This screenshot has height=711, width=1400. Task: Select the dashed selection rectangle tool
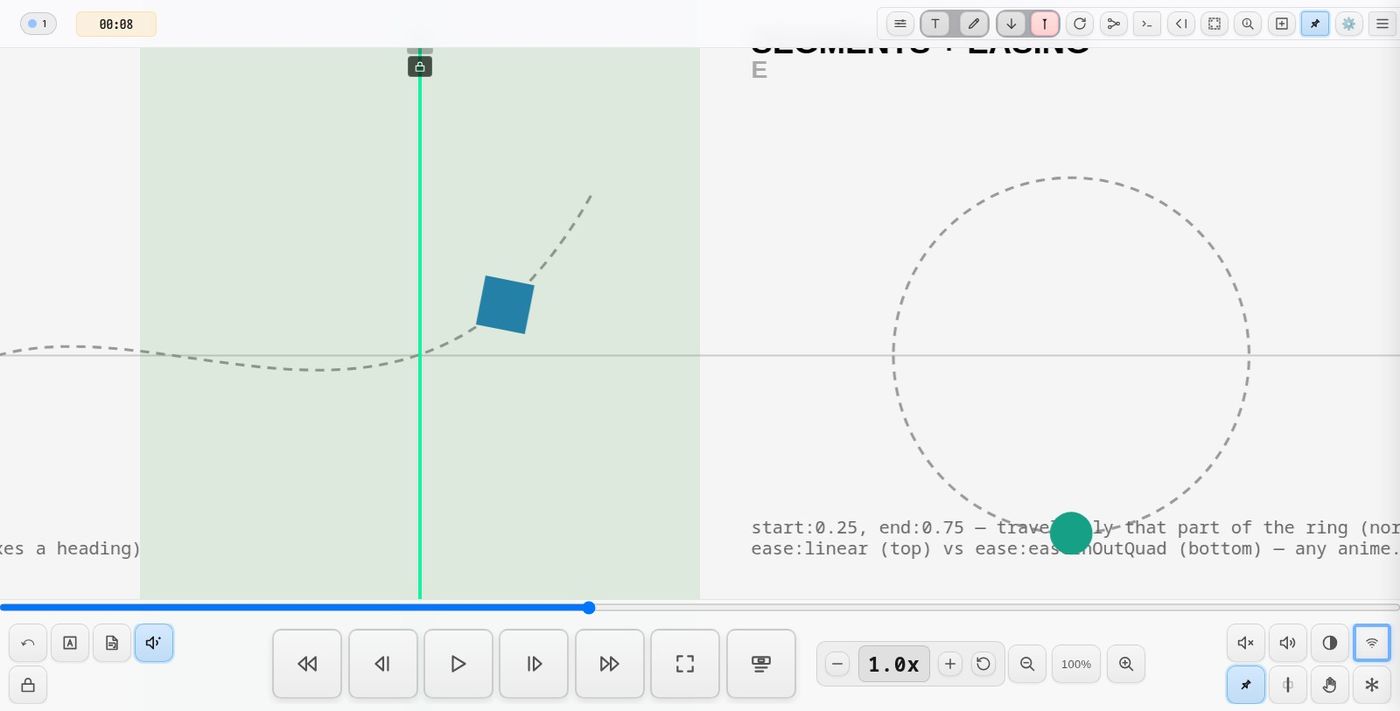(x=1214, y=24)
